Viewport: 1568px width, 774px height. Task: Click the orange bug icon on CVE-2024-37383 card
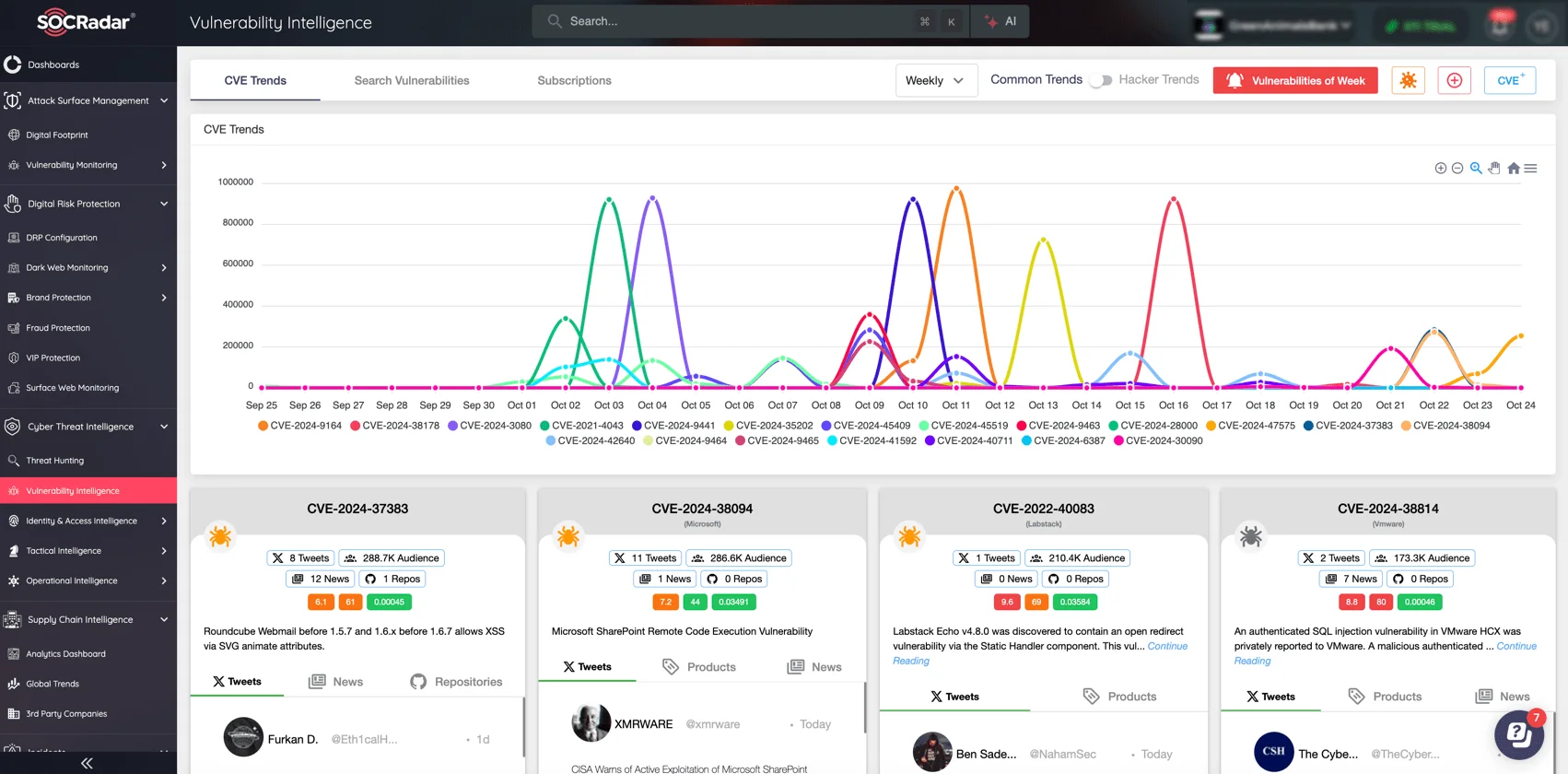tap(220, 535)
